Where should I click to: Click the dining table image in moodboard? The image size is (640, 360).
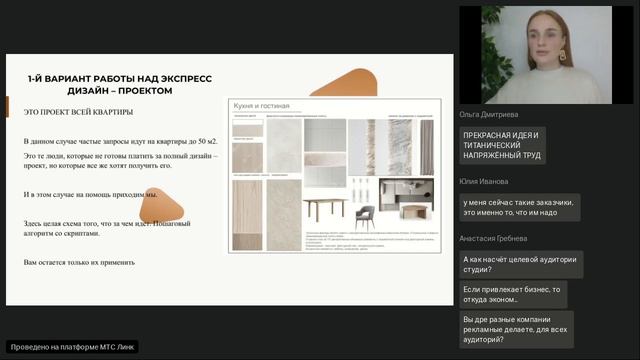325,209
